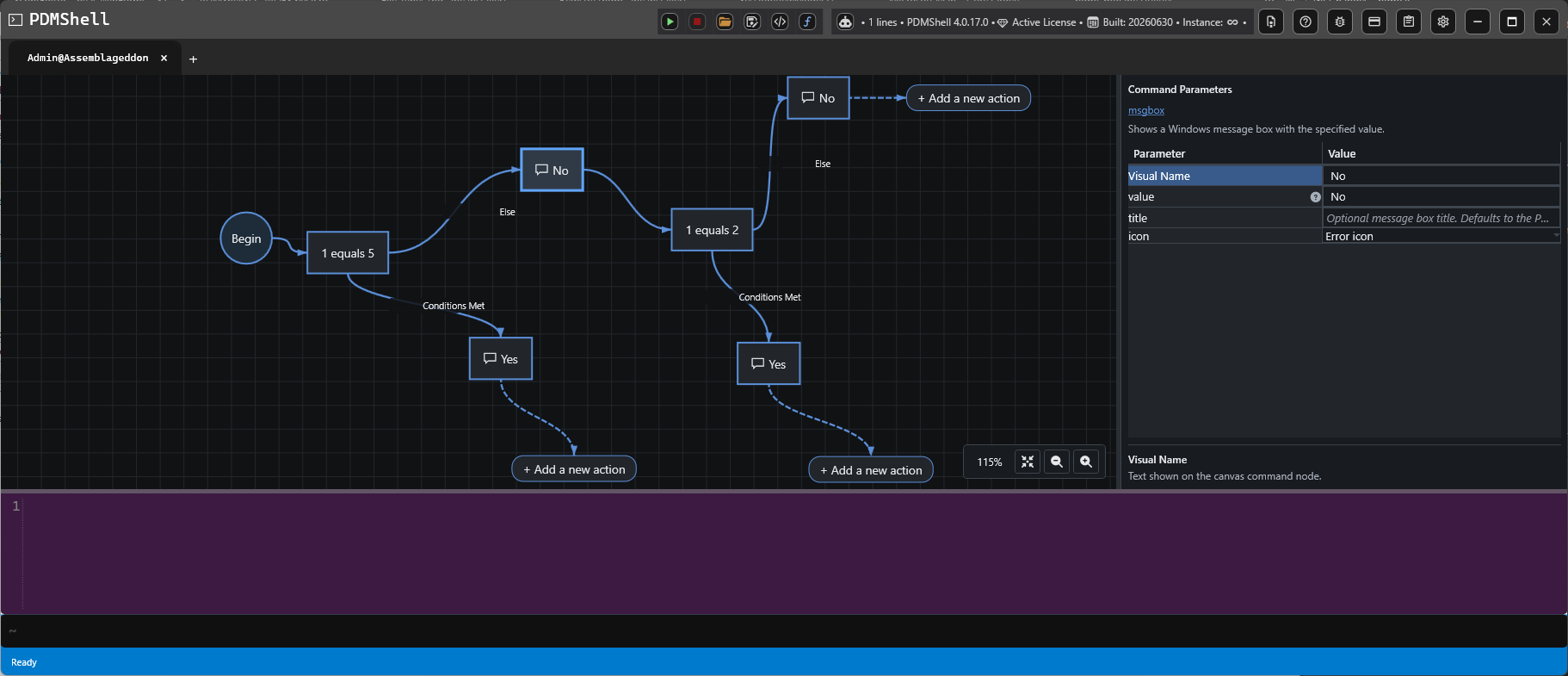This screenshot has height=676, width=1568.
Task: Edit the Visual Name value field
Action: coord(1441,176)
